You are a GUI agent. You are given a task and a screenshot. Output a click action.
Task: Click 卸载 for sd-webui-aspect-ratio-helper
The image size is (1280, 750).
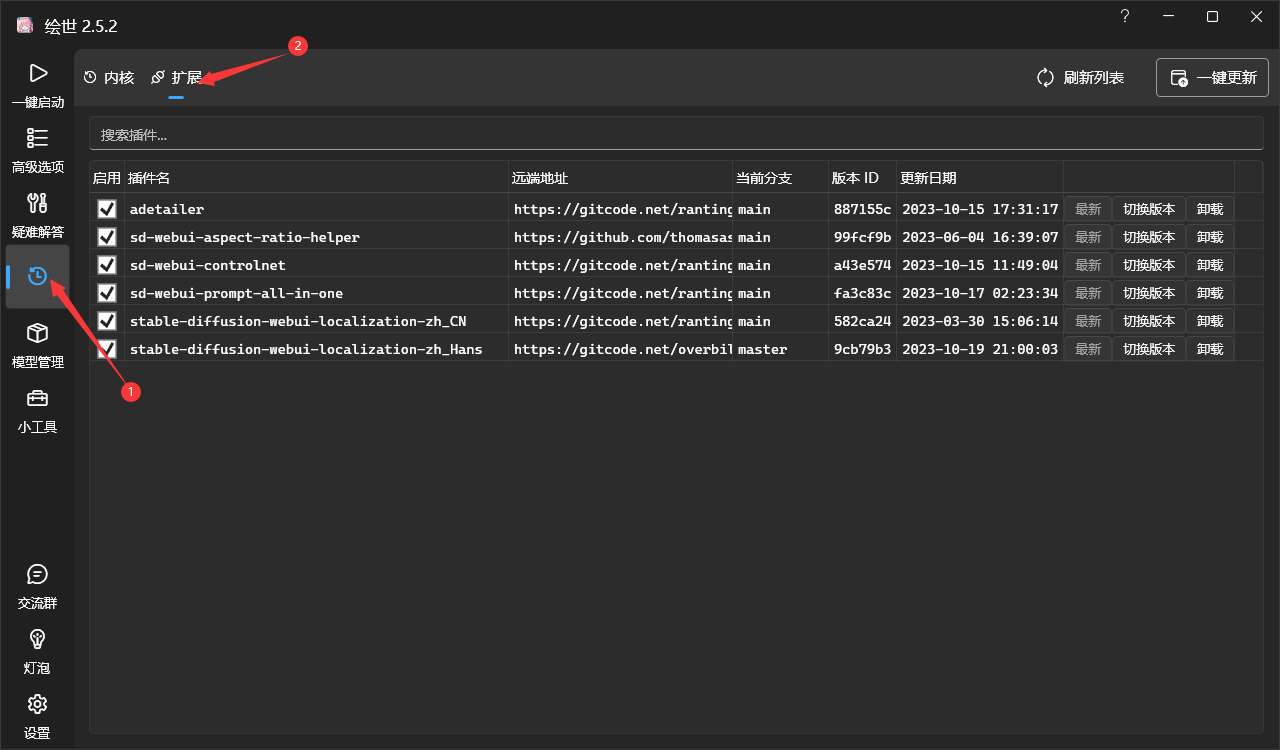coord(1210,237)
